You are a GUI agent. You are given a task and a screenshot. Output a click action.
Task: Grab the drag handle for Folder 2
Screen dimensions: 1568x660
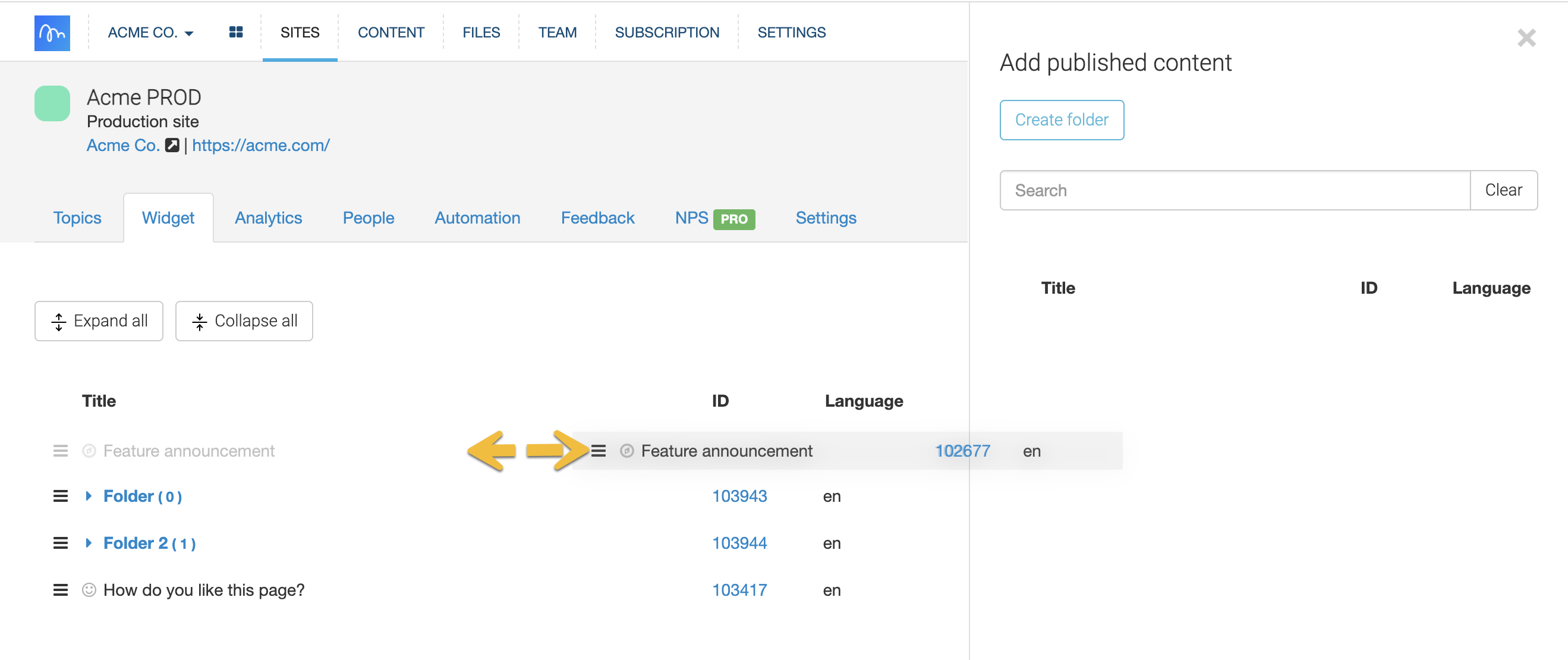click(x=60, y=543)
